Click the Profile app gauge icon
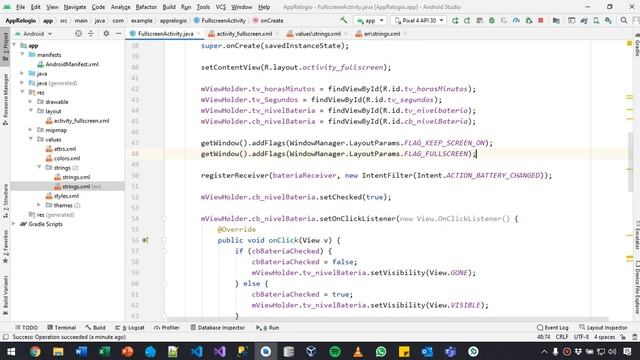Screen dimensions: 640x360 (x=516, y=20)
